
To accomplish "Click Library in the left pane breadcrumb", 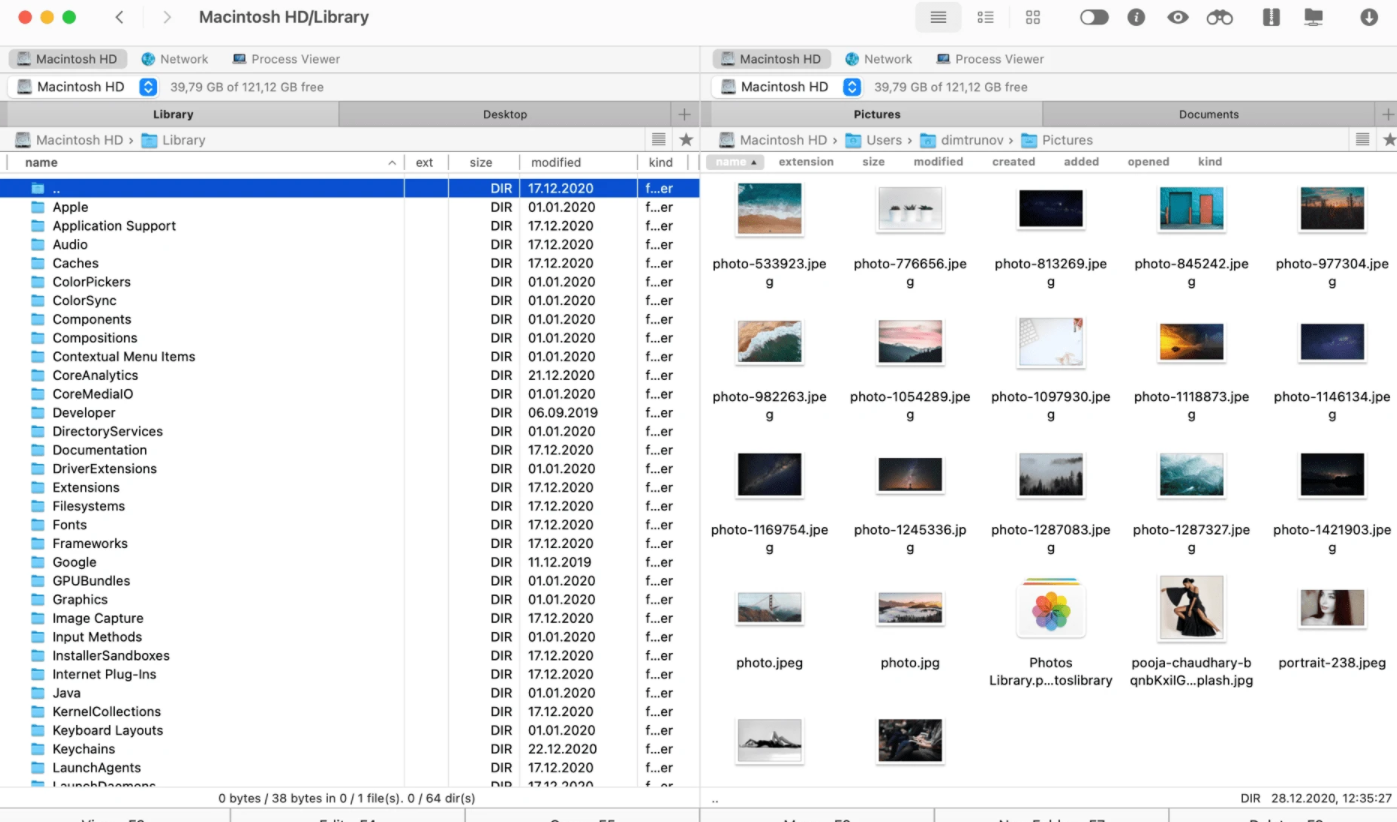I will click(174, 140).
